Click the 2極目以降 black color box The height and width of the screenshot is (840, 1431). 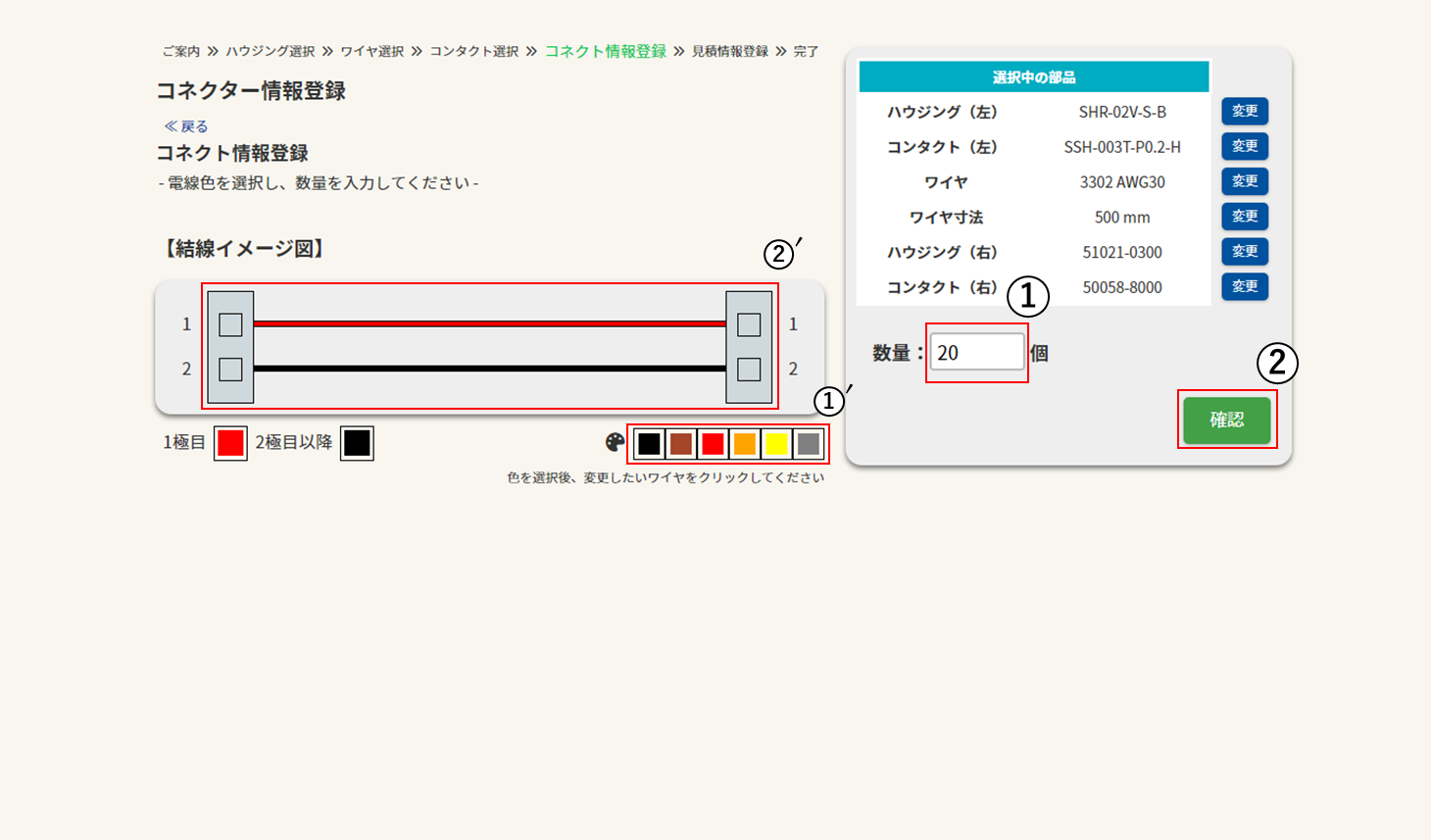pos(357,443)
